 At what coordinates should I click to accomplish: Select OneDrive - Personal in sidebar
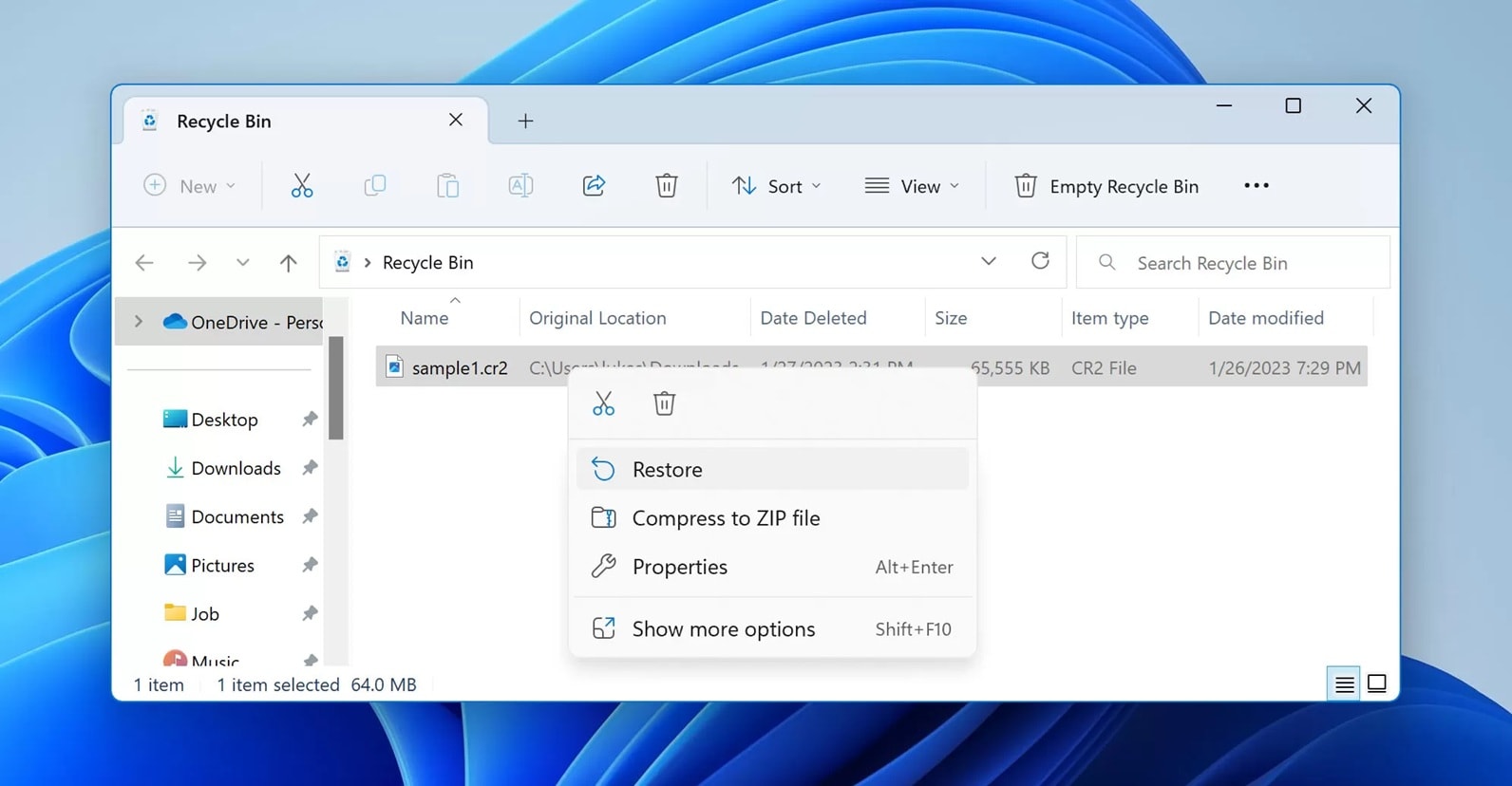click(242, 322)
